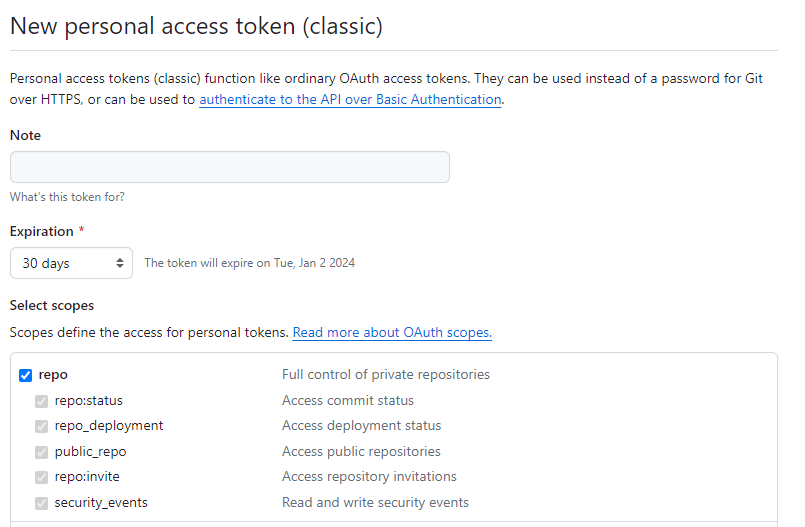Image resolution: width=805 pixels, height=527 pixels.
Task: Open the authenticate to the API over Basic Authentication link
Action: click(350, 99)
